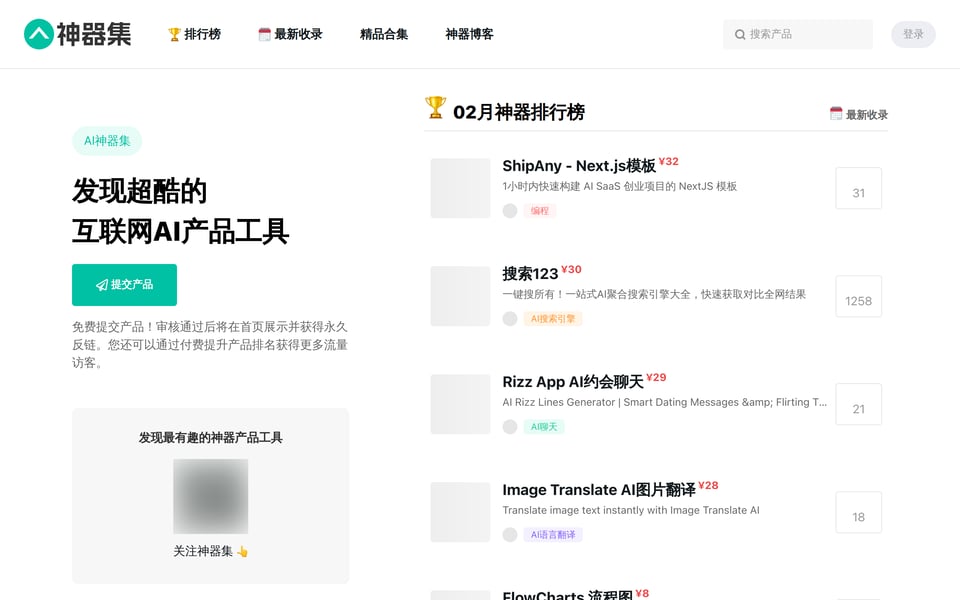Click the avatar icon beside AI语言翻译 tag

click(510, 534)
